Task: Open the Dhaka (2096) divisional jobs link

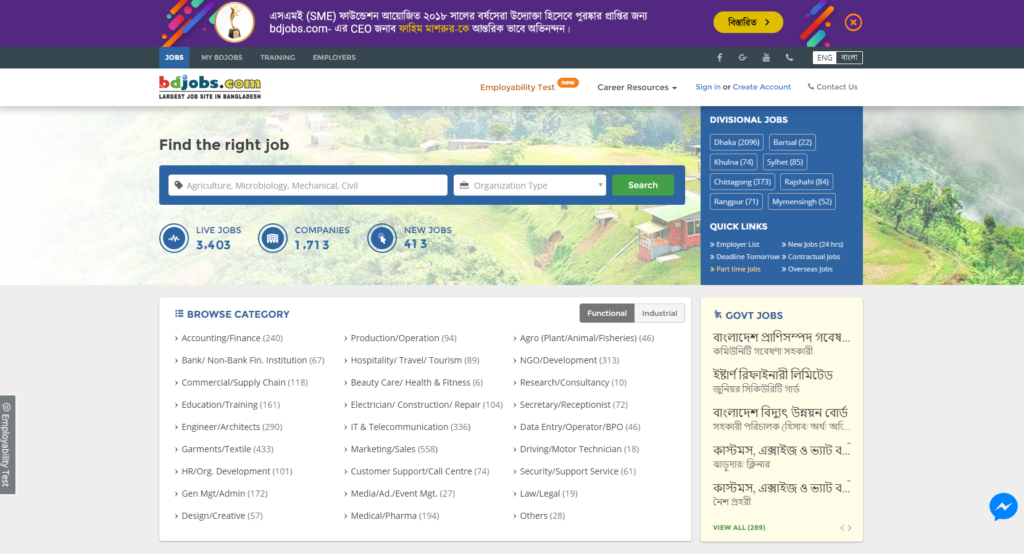Action: (x=737, y=142)
